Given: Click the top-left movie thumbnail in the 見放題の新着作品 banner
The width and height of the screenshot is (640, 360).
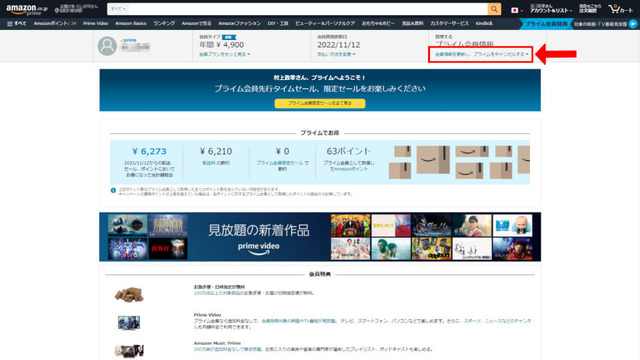Looking at the screenshot, I should coord(127,225).
